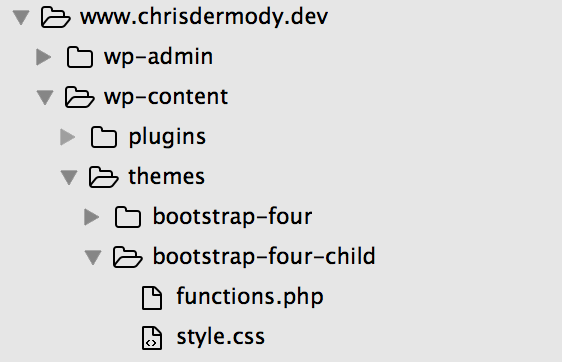This screenshot has height=362, width=562.
Task: Collapse the bootstrap-four-child folder arrow
Action: point(93,257)
